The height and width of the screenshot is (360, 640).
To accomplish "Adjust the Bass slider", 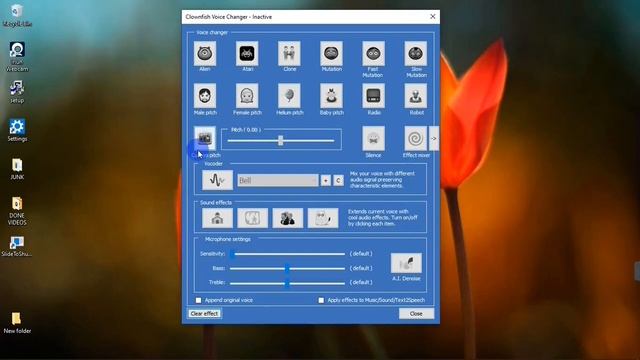I will click(287, 269).
